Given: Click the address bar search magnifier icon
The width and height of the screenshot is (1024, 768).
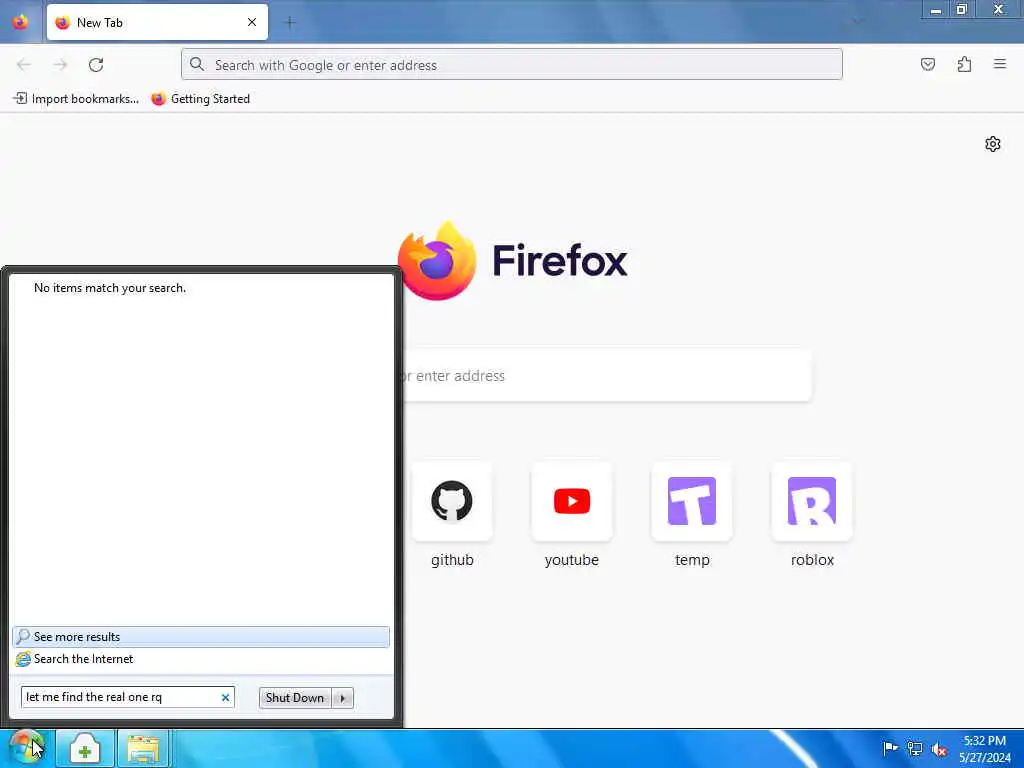Looking at the screenshot, I should tap(197, 64).
